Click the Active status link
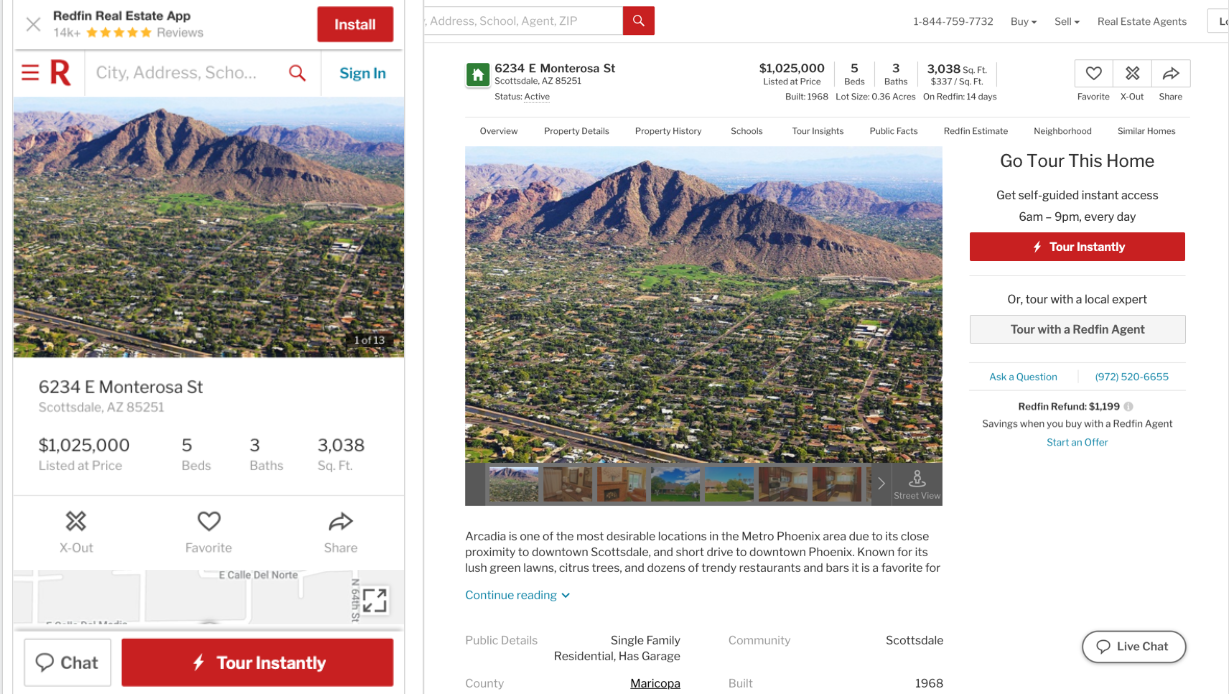 point(537,97)
